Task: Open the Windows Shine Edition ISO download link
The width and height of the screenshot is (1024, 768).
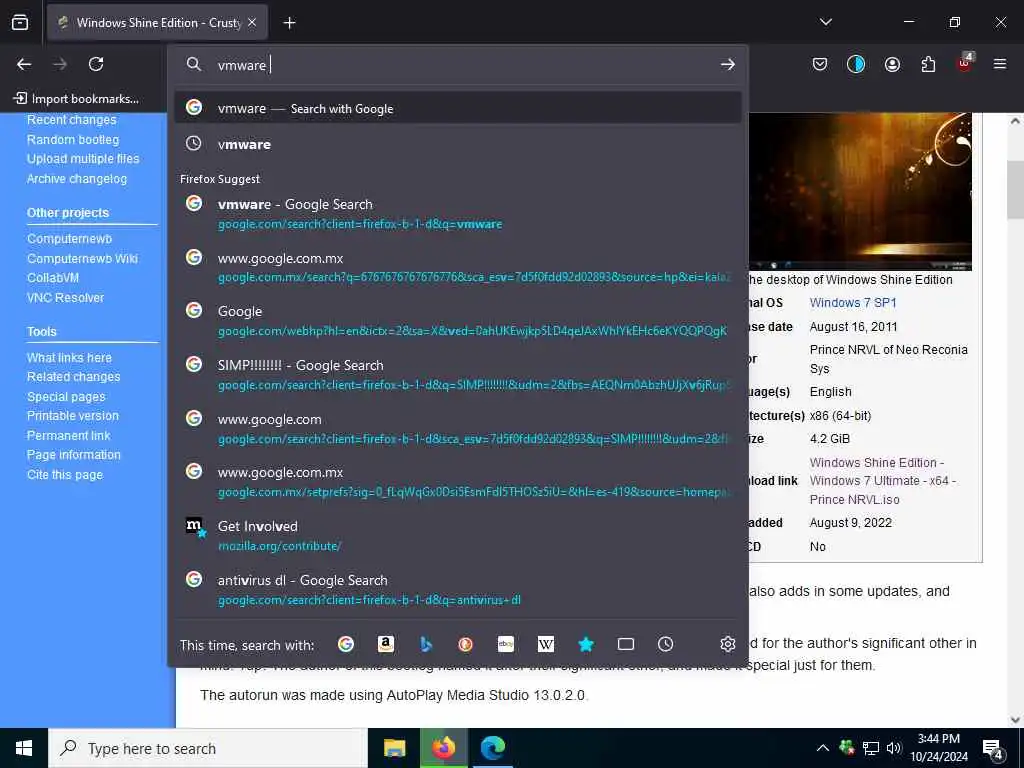Action: tap(883, 481)
